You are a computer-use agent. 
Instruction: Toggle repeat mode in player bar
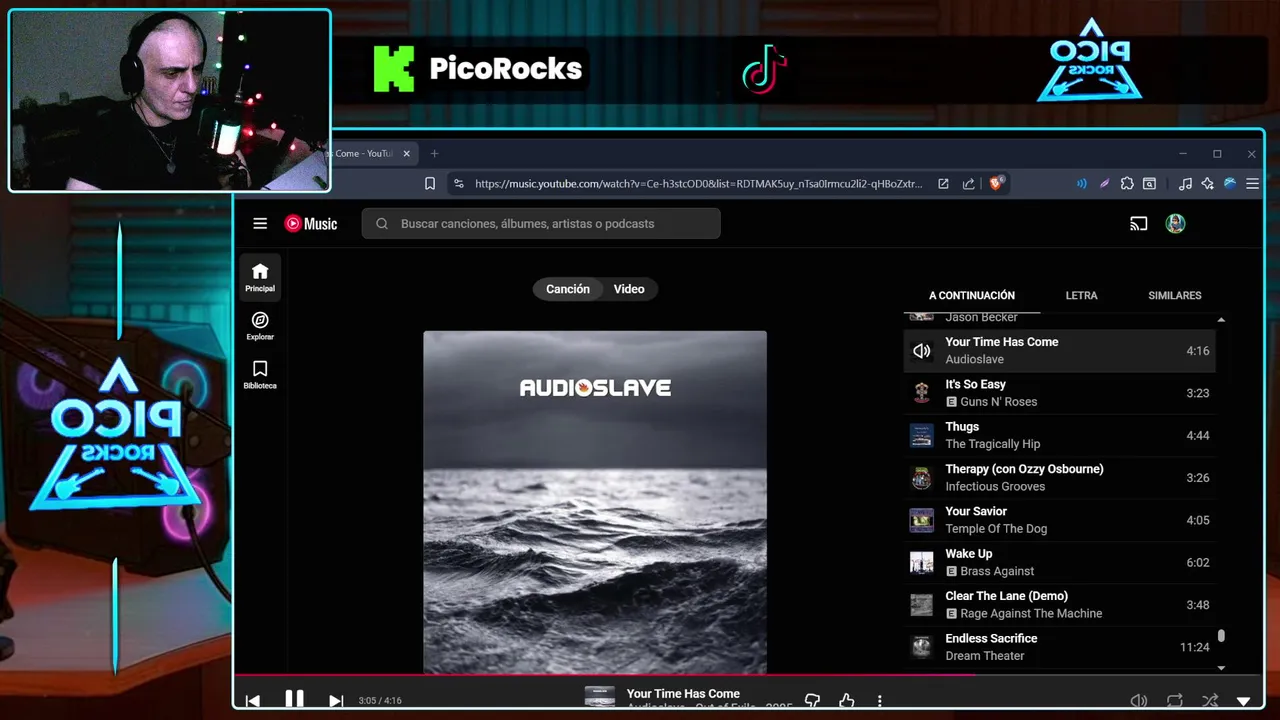coord(1174,701)
